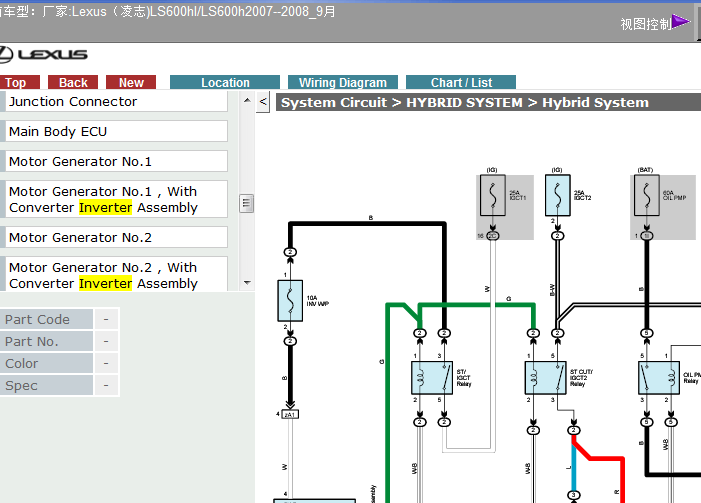The height and width of the screenshot is (503, 701).
Task: Click the blue L wire segment
Action: [574, 469]
